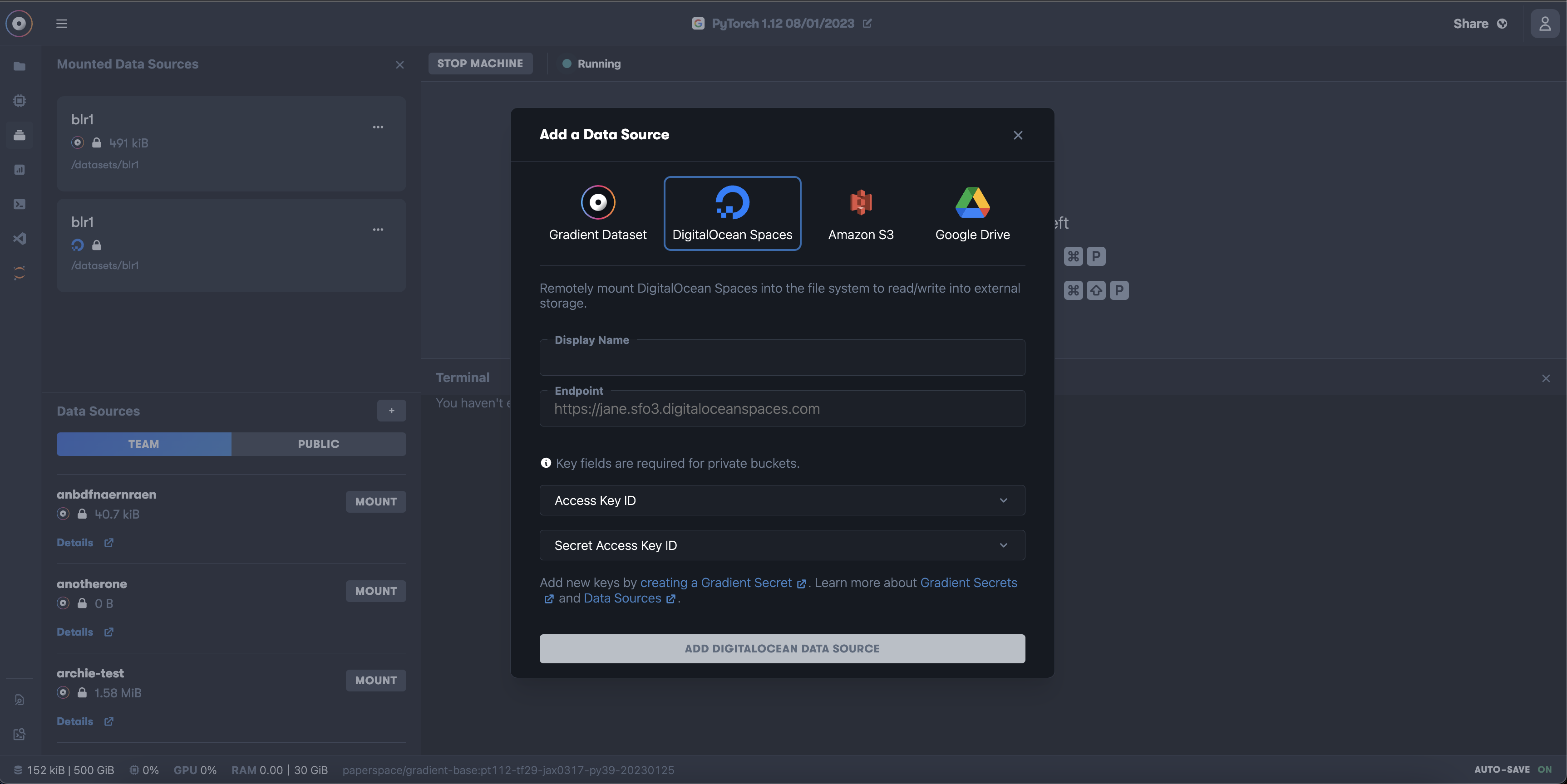Close the Mounted Data Sources panel
This screenshot has width=1567, height=784.
click(x=399, y=64)
